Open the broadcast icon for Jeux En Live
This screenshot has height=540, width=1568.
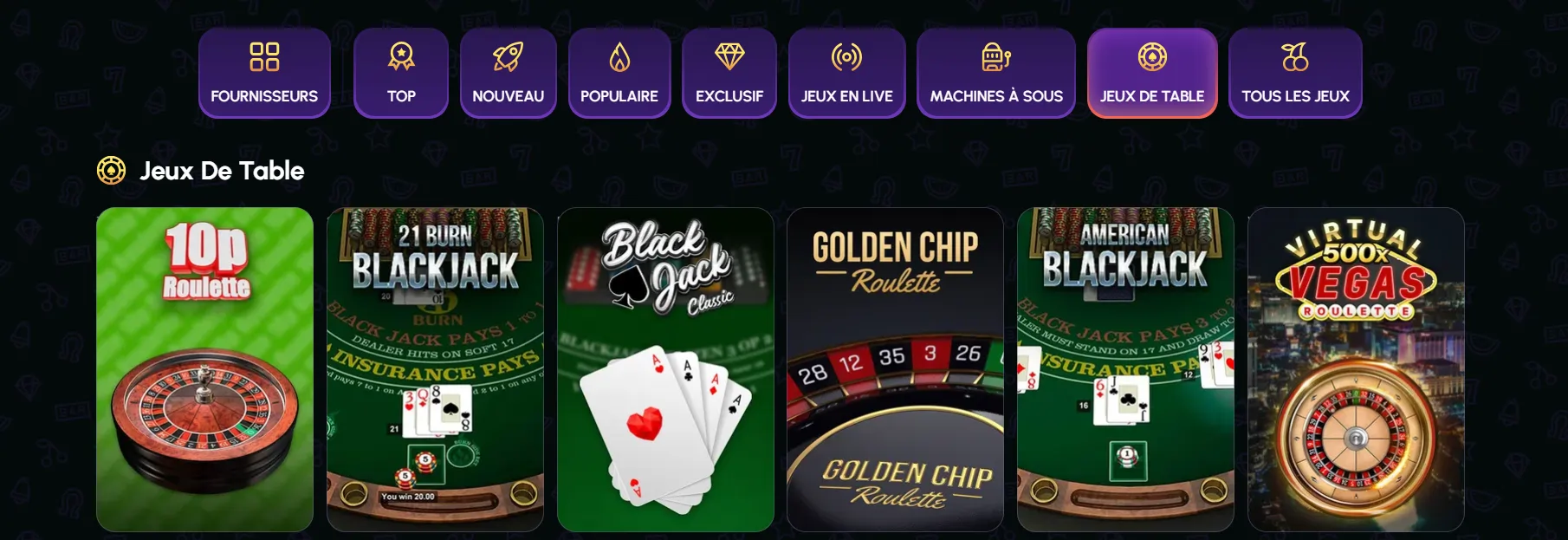coord(846,57)
